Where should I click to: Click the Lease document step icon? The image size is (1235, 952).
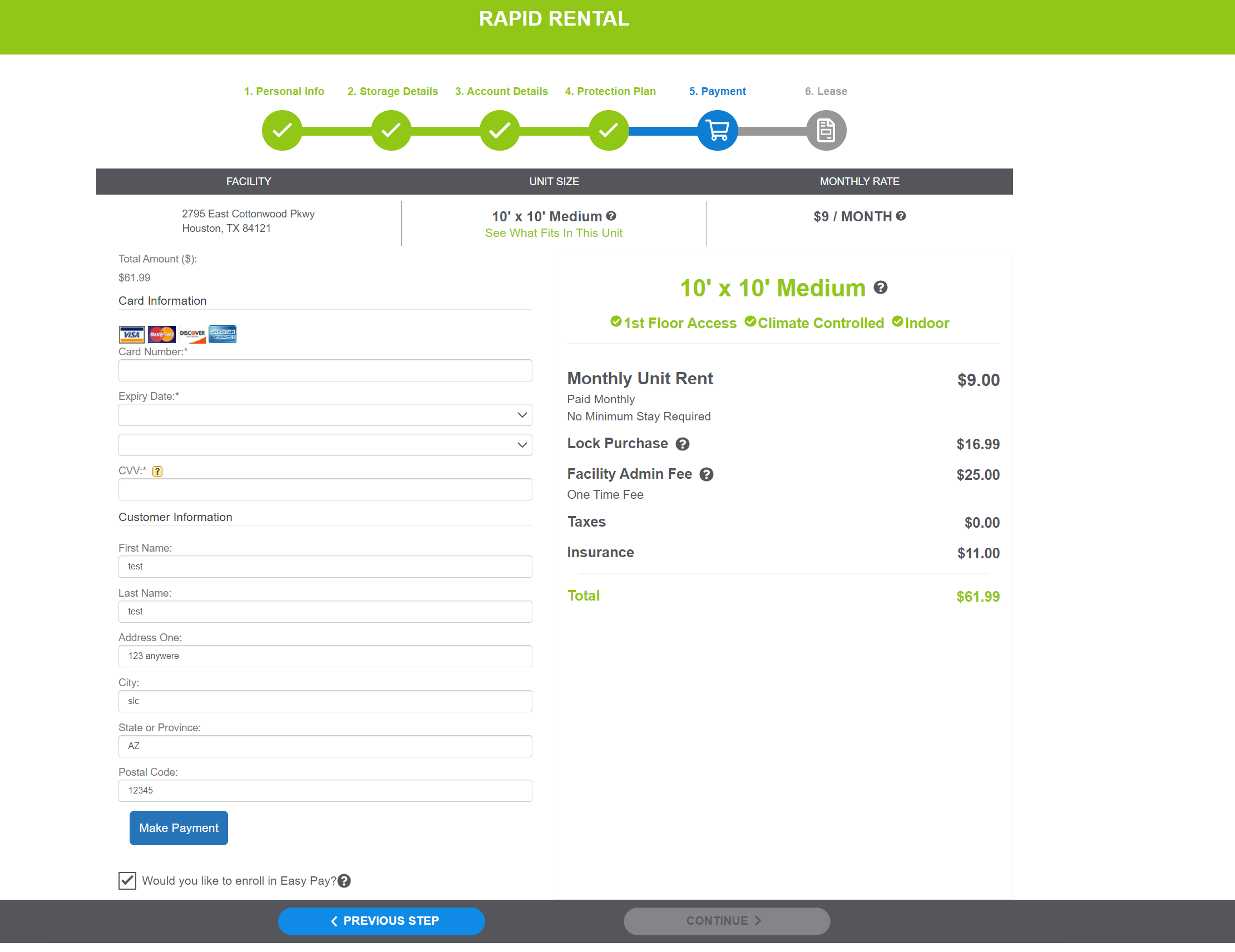826,131
